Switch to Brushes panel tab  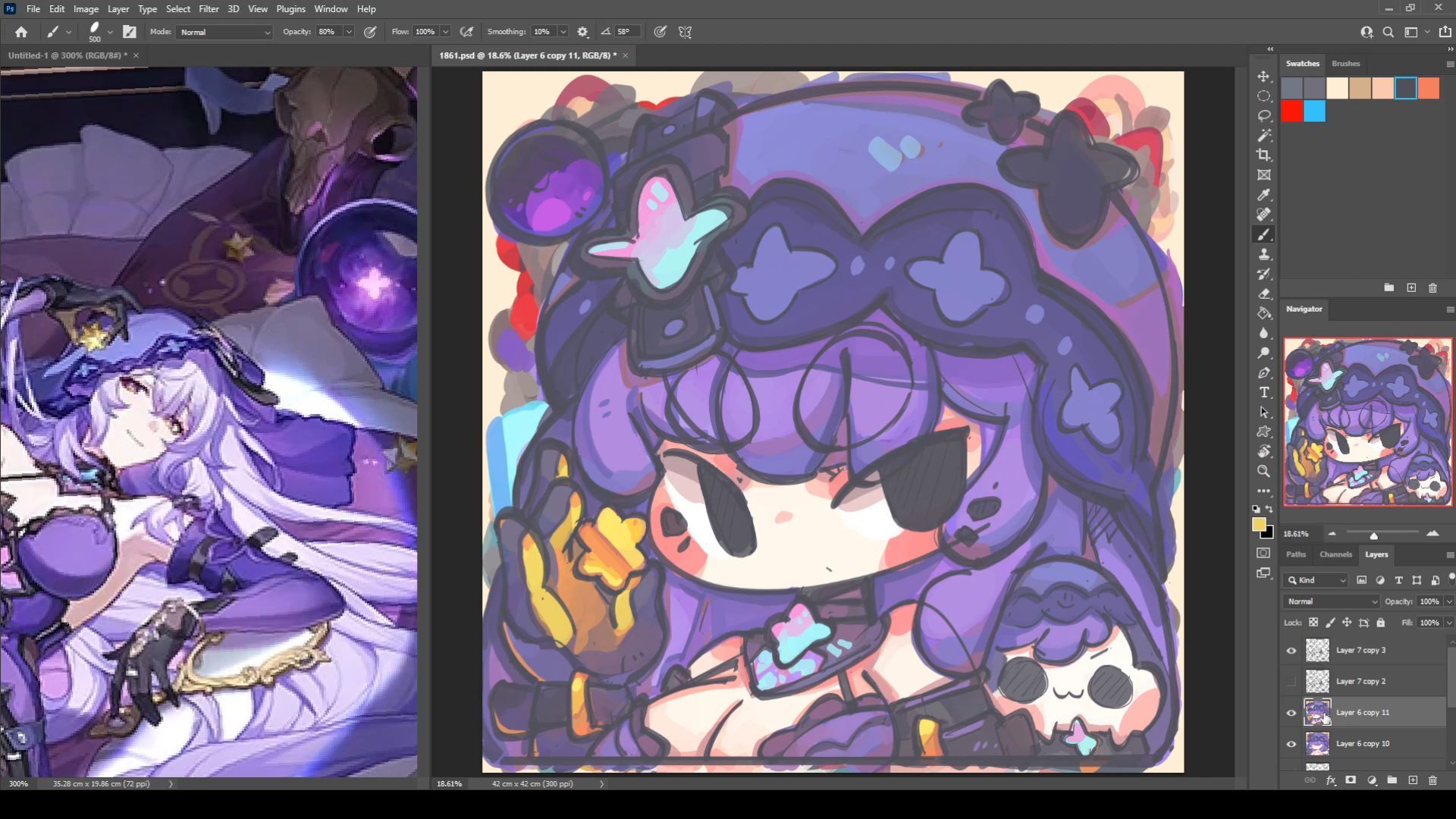pyautogui.click(x=1345, y=64)
